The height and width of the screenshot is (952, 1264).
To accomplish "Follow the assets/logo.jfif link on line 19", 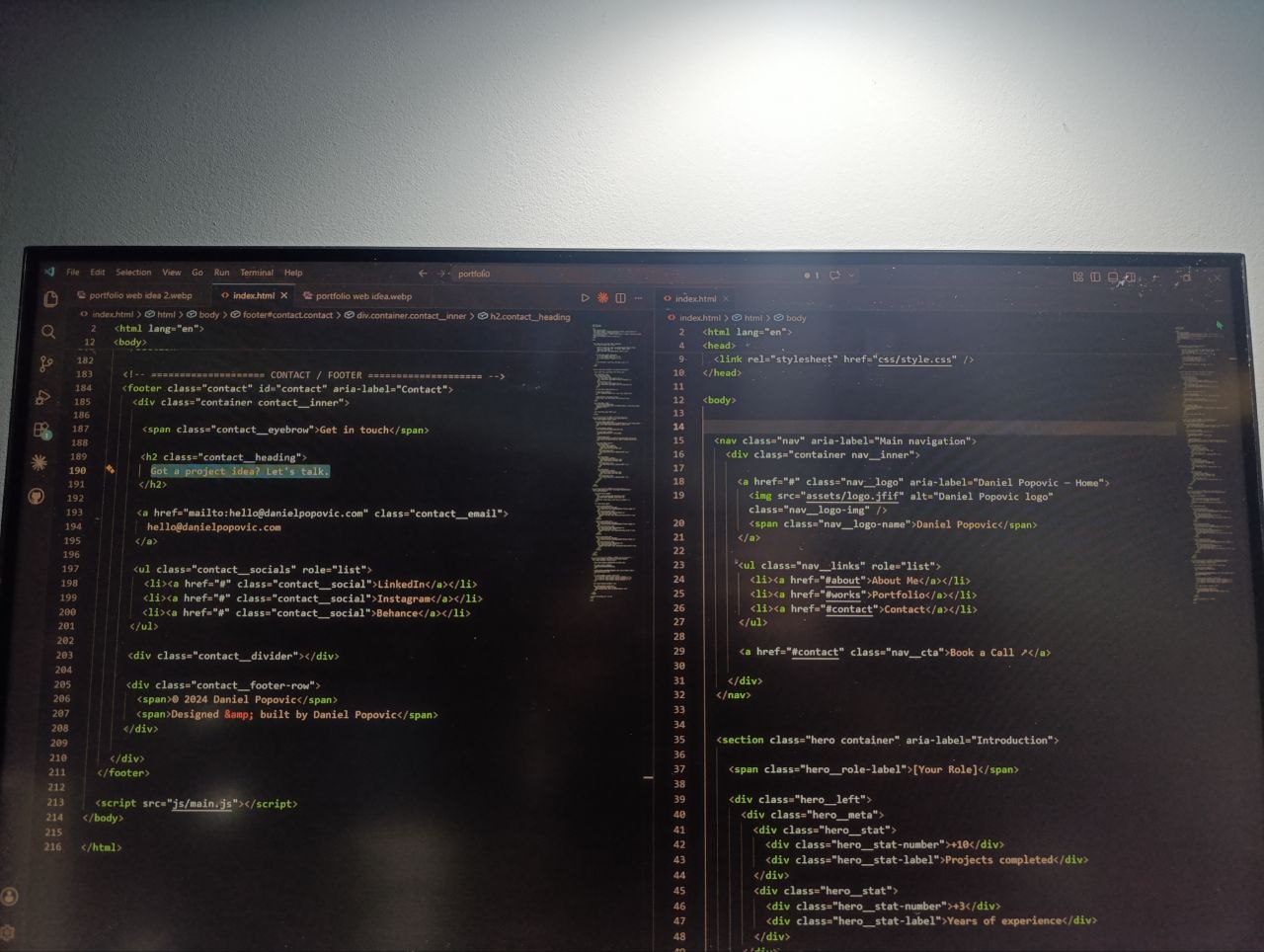I will pyautogui.click(x=853, y=496).
